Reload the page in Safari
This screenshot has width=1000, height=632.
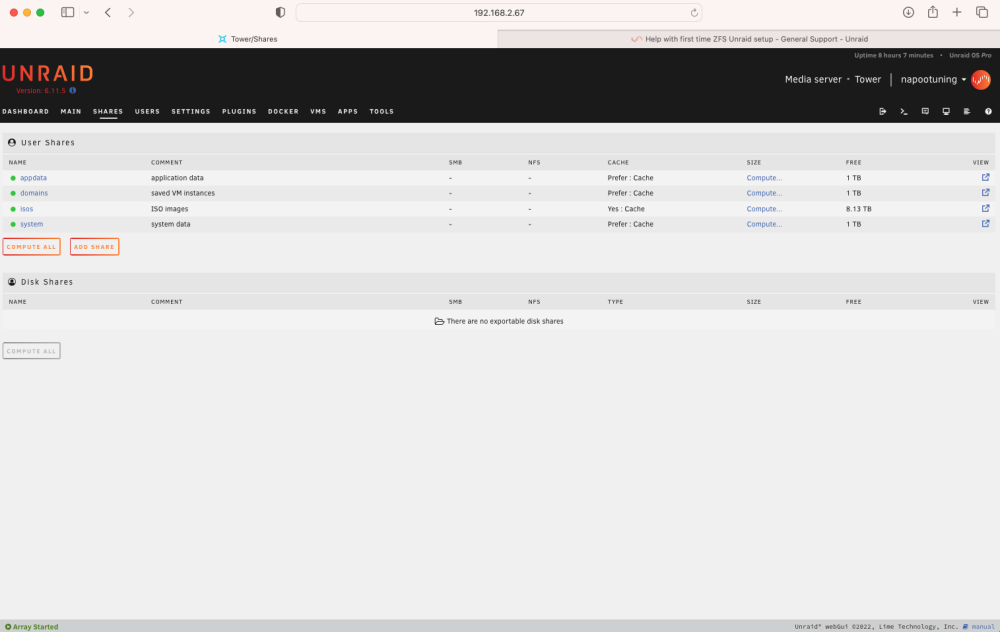click(x=694, y=13)
